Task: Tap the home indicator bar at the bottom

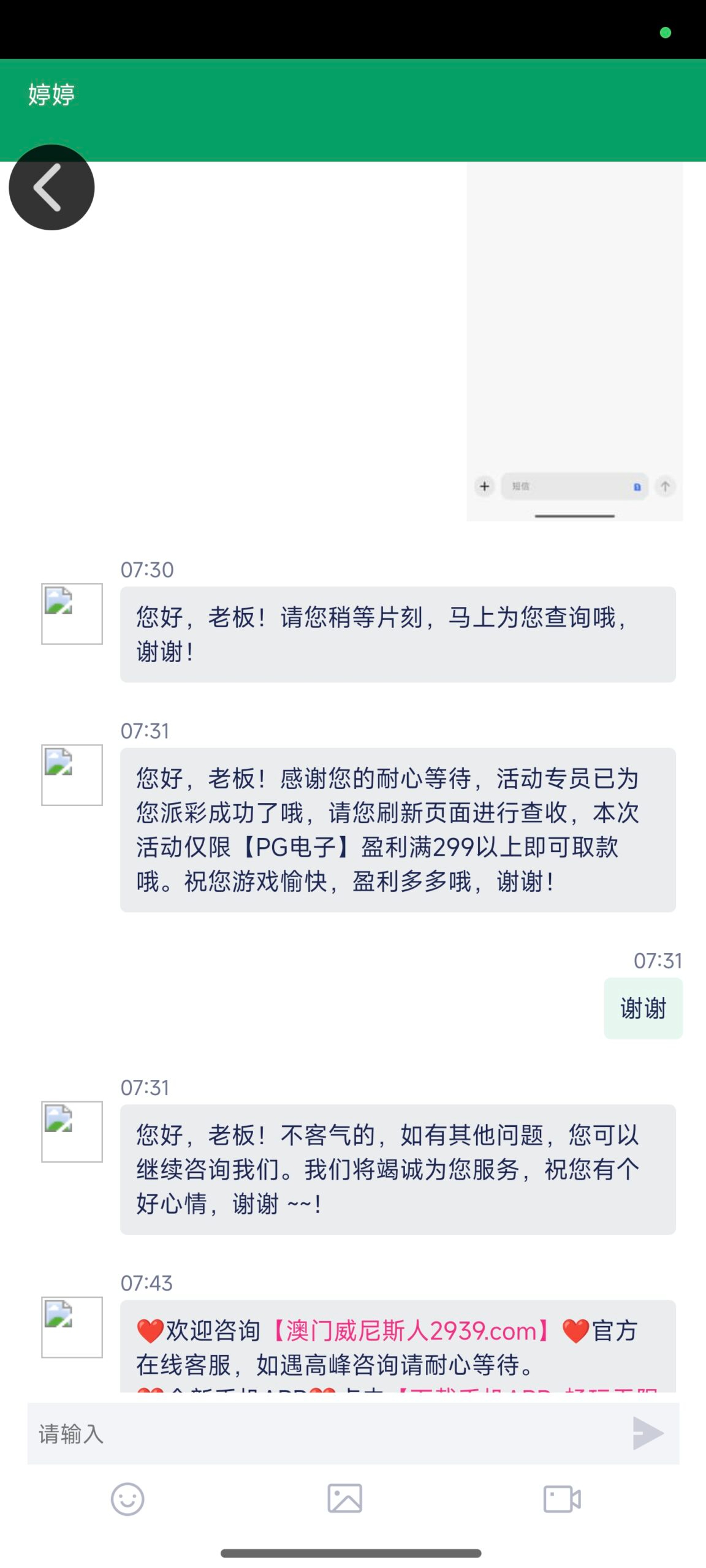Action: point(351,1553)
